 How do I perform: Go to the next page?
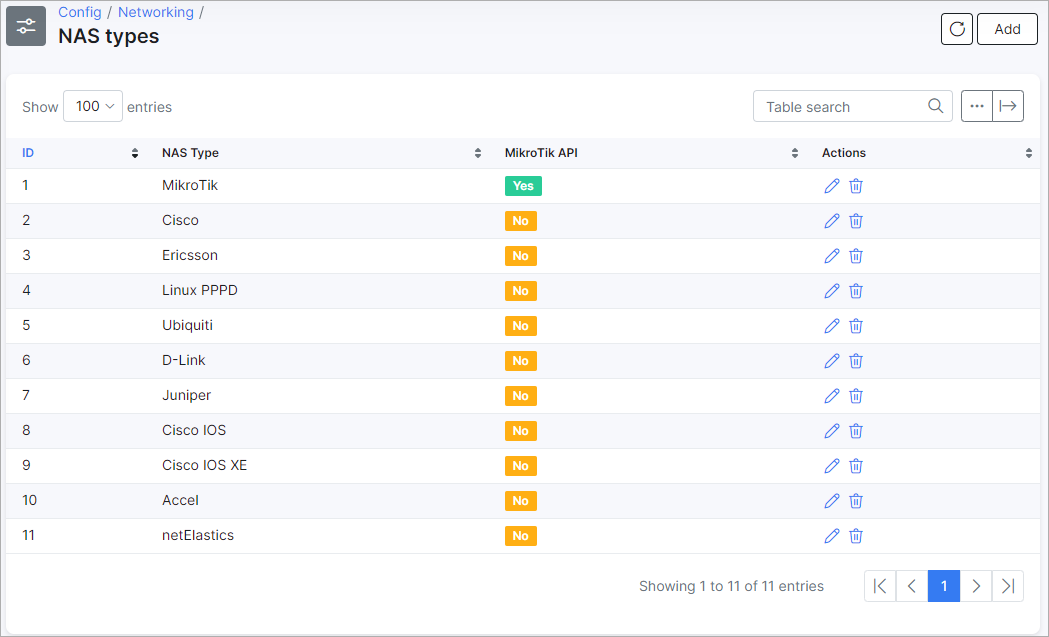click(x=976, y=586)
